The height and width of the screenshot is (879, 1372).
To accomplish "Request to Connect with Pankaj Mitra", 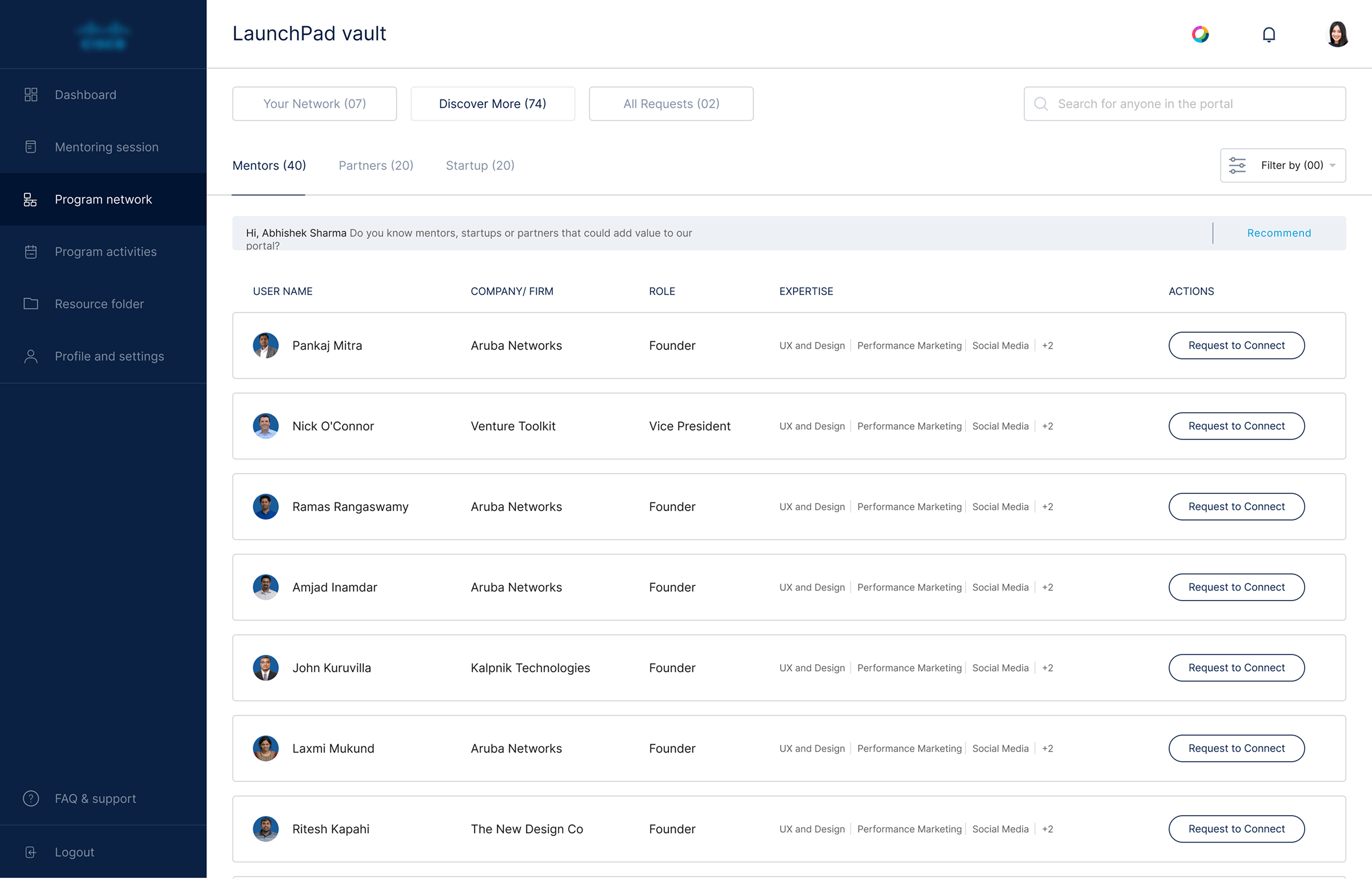I will (x=1237, y=345).
